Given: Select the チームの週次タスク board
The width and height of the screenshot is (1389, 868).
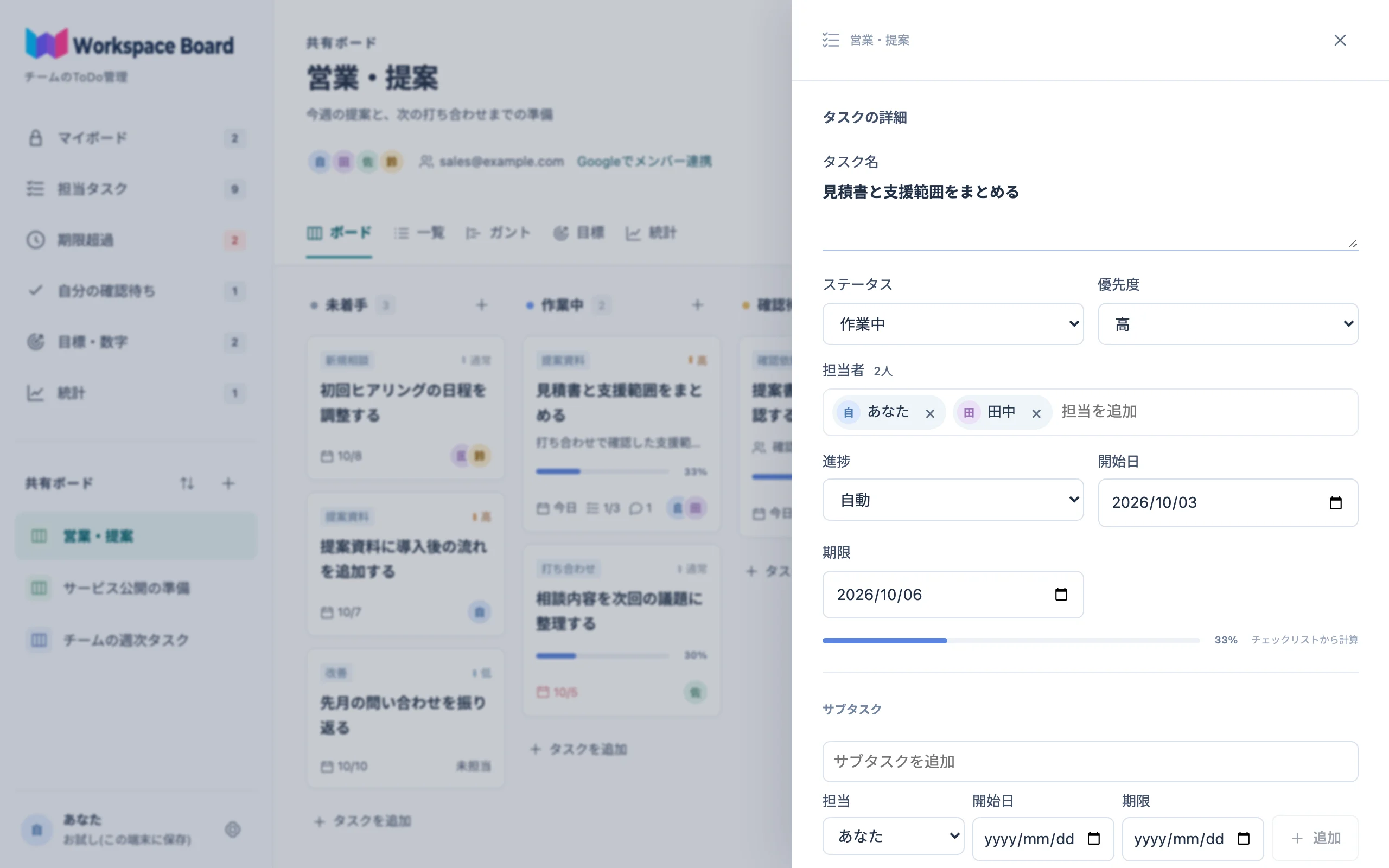Looking at the screenshot, I should [x=136, y=640].
